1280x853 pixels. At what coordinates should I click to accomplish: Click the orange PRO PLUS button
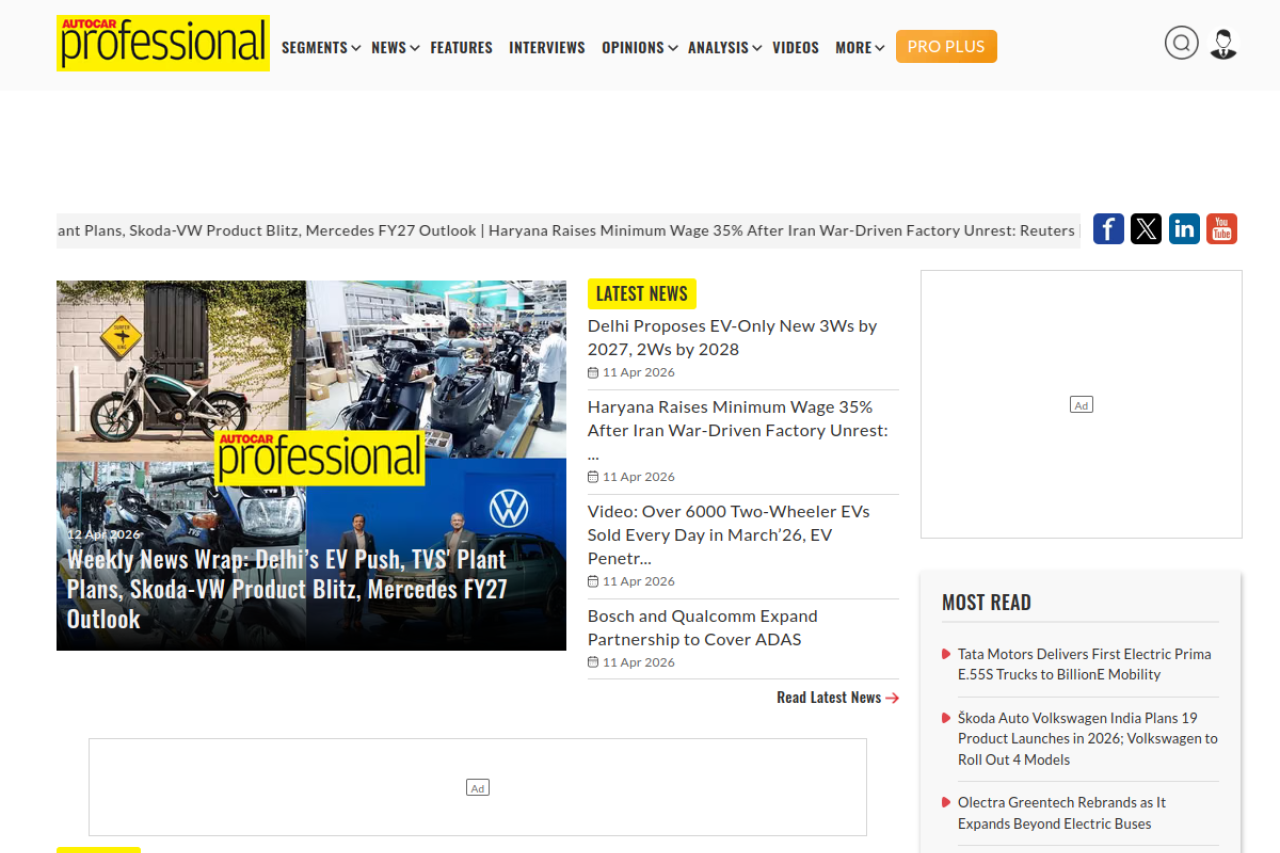(946, 46)
